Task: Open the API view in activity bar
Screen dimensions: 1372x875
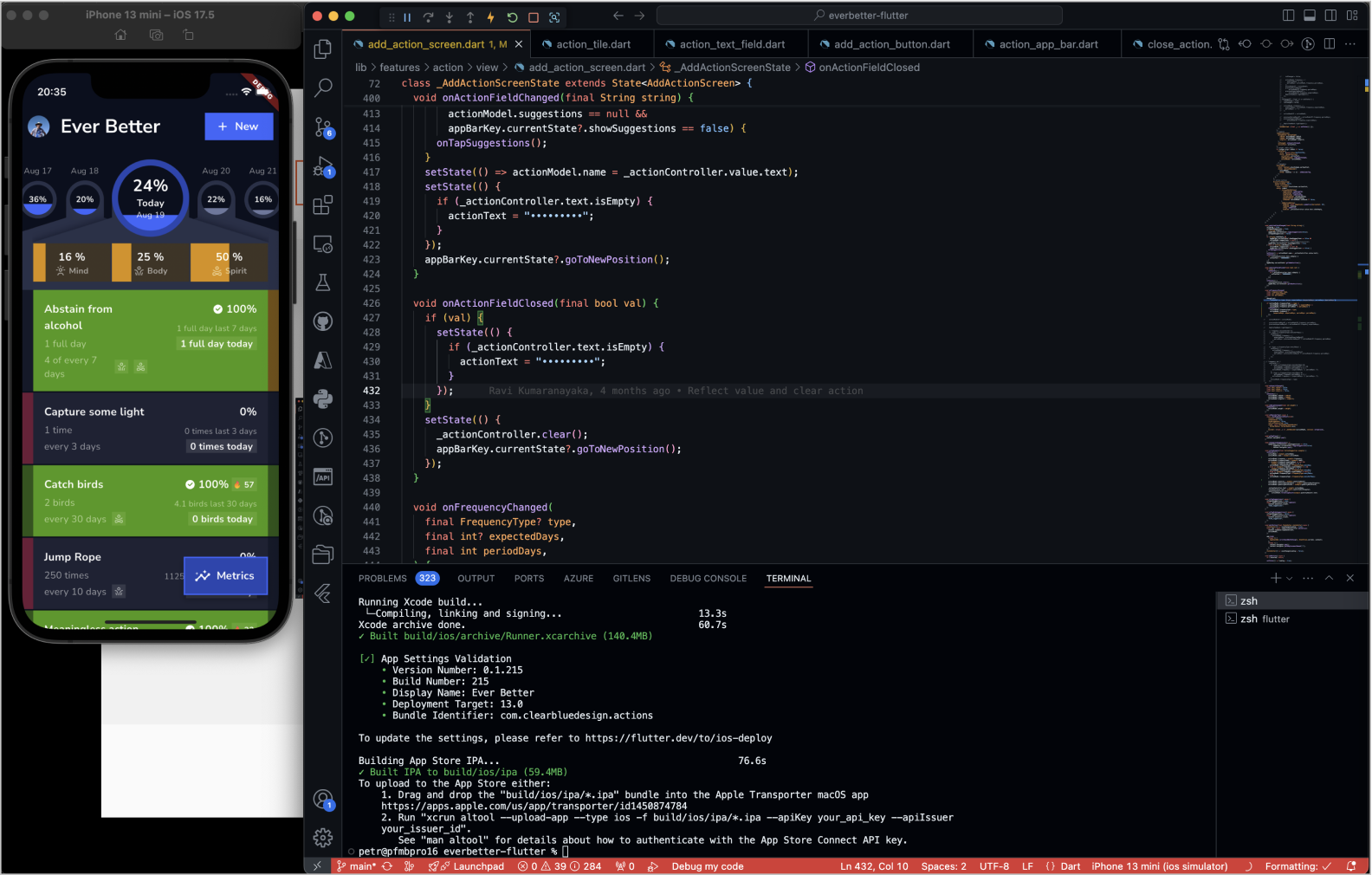Action: tap(323, 476)
